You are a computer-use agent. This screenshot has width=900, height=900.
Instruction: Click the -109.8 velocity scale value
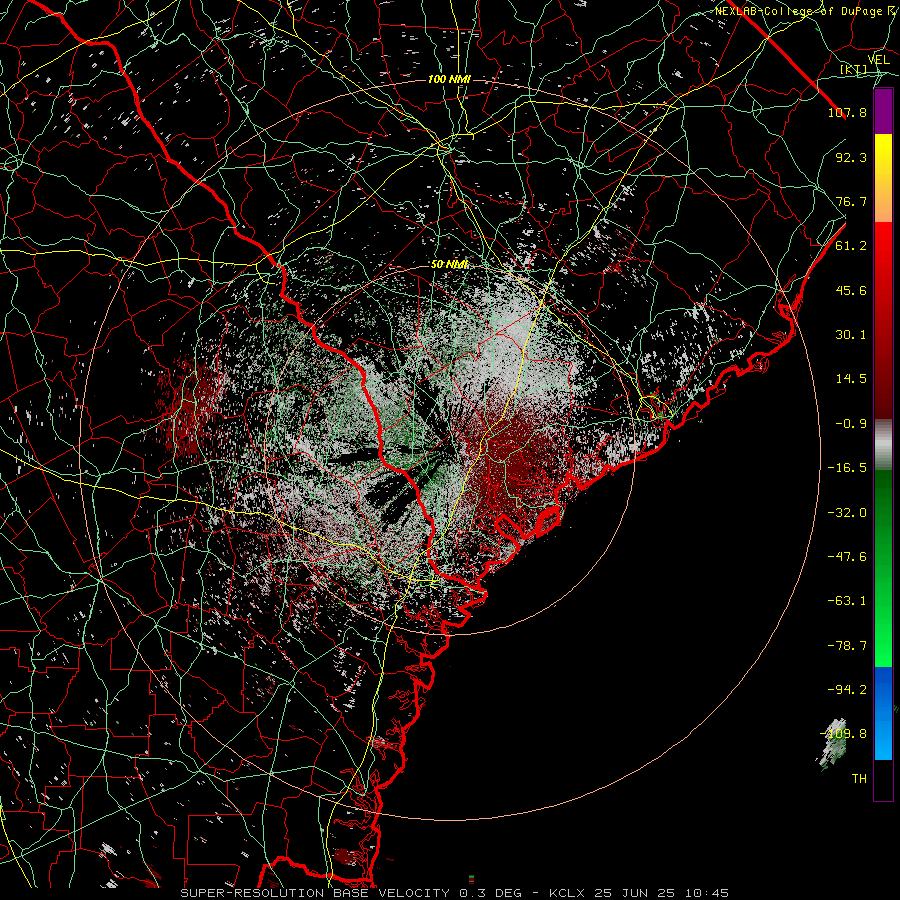(x=844, y=734)
